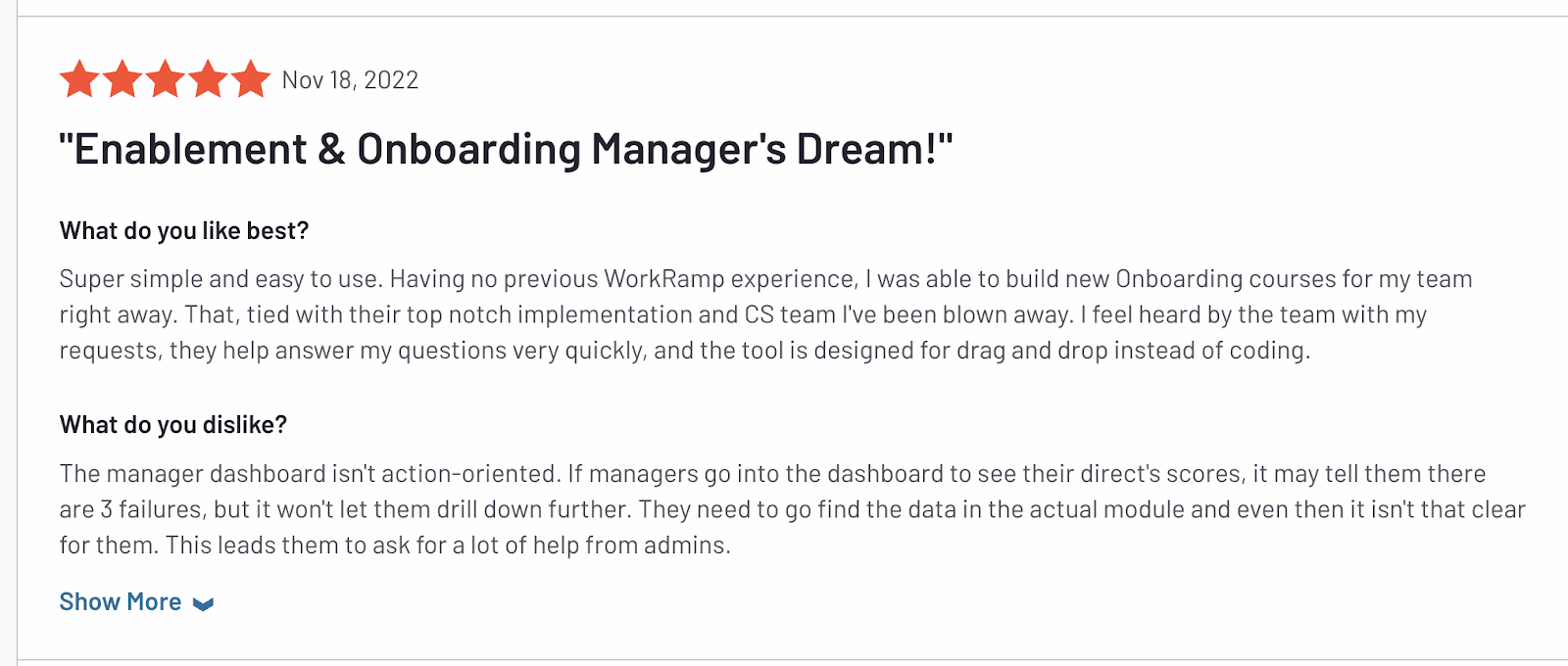This screenshot has height=666, width=1568.
Task: Click the first orange rating star
Action: (79, 79)
